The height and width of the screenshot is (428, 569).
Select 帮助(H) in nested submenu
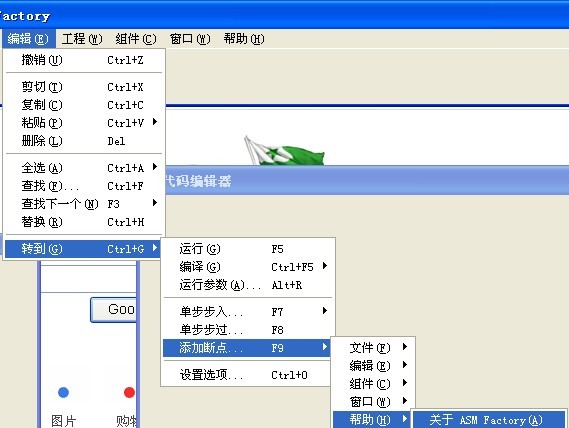pos(372,420)
